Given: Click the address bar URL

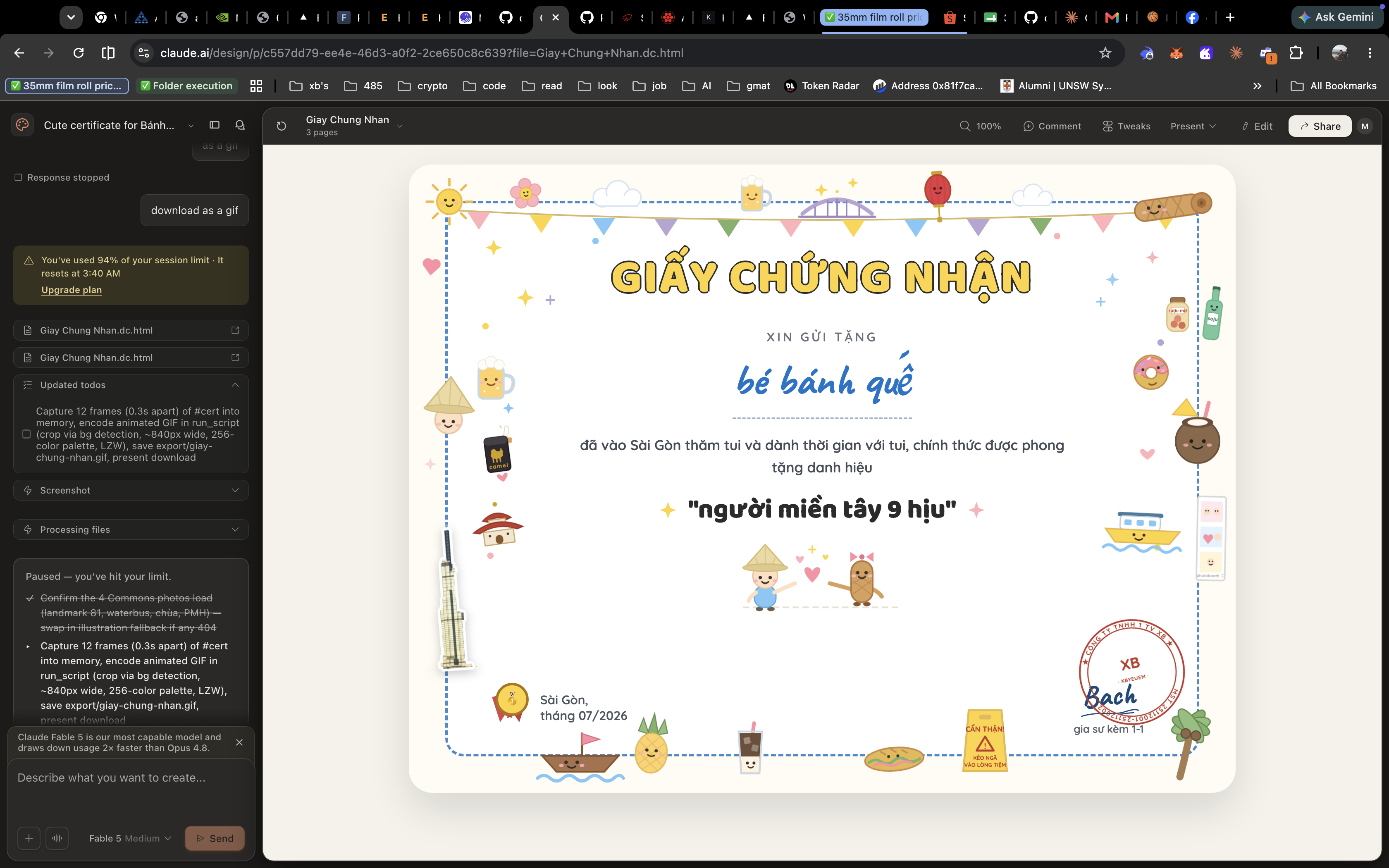Looking at the screenshot, I should tap(421, 53).
